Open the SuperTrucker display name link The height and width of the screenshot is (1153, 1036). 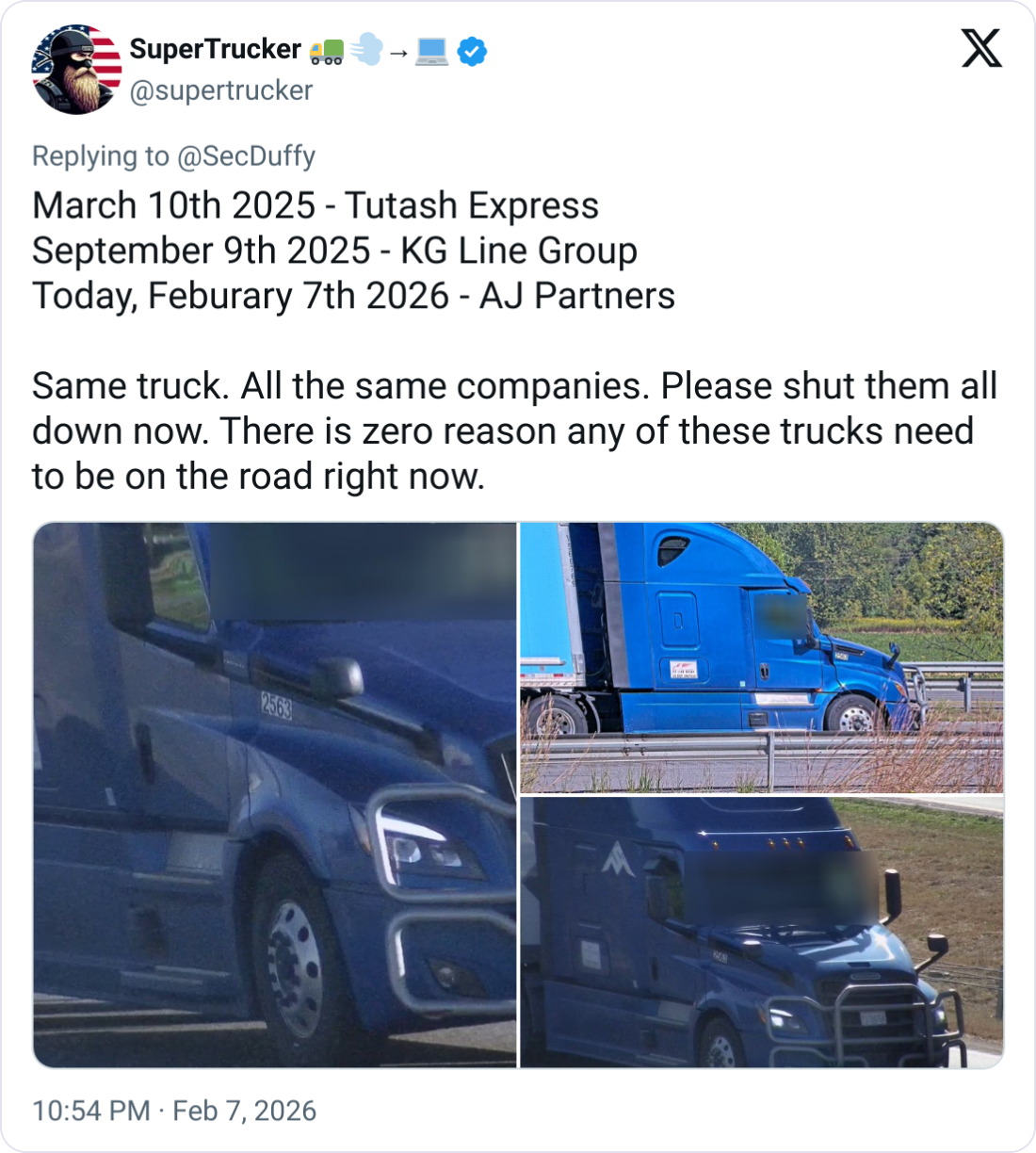point(215,49)
